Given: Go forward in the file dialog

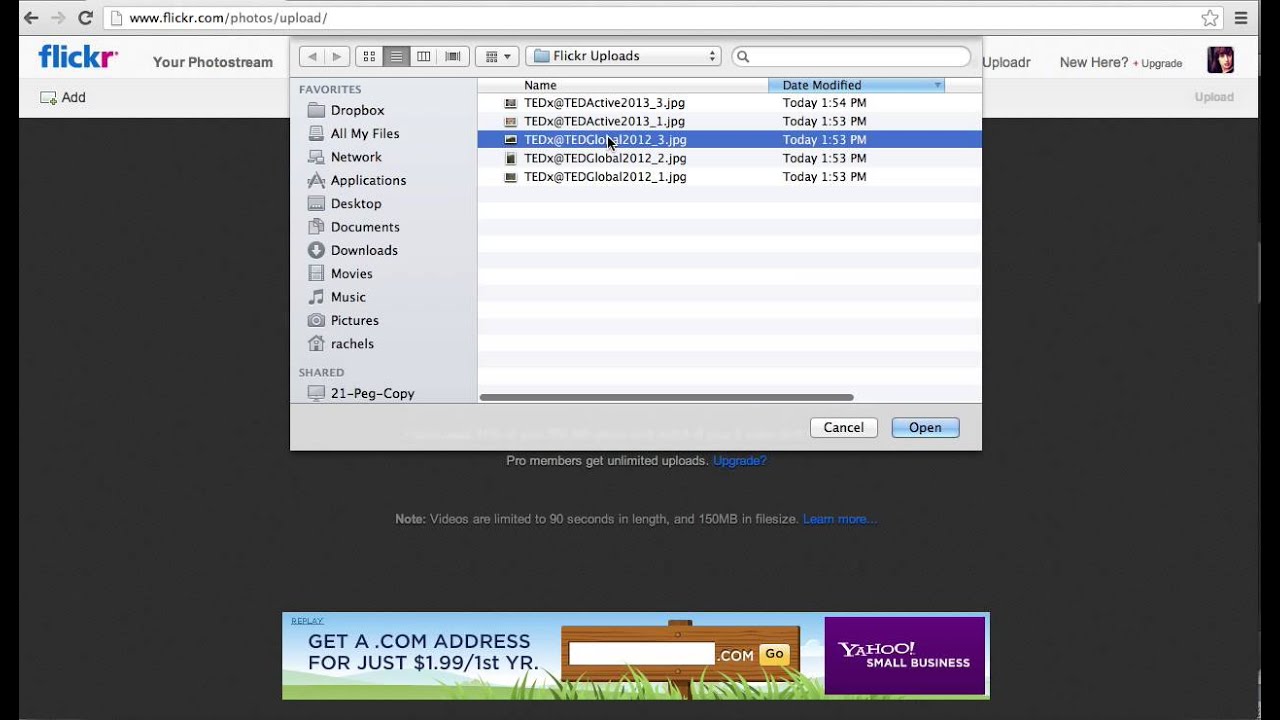Looking at the screenshot, I should [x=336, y=56].
